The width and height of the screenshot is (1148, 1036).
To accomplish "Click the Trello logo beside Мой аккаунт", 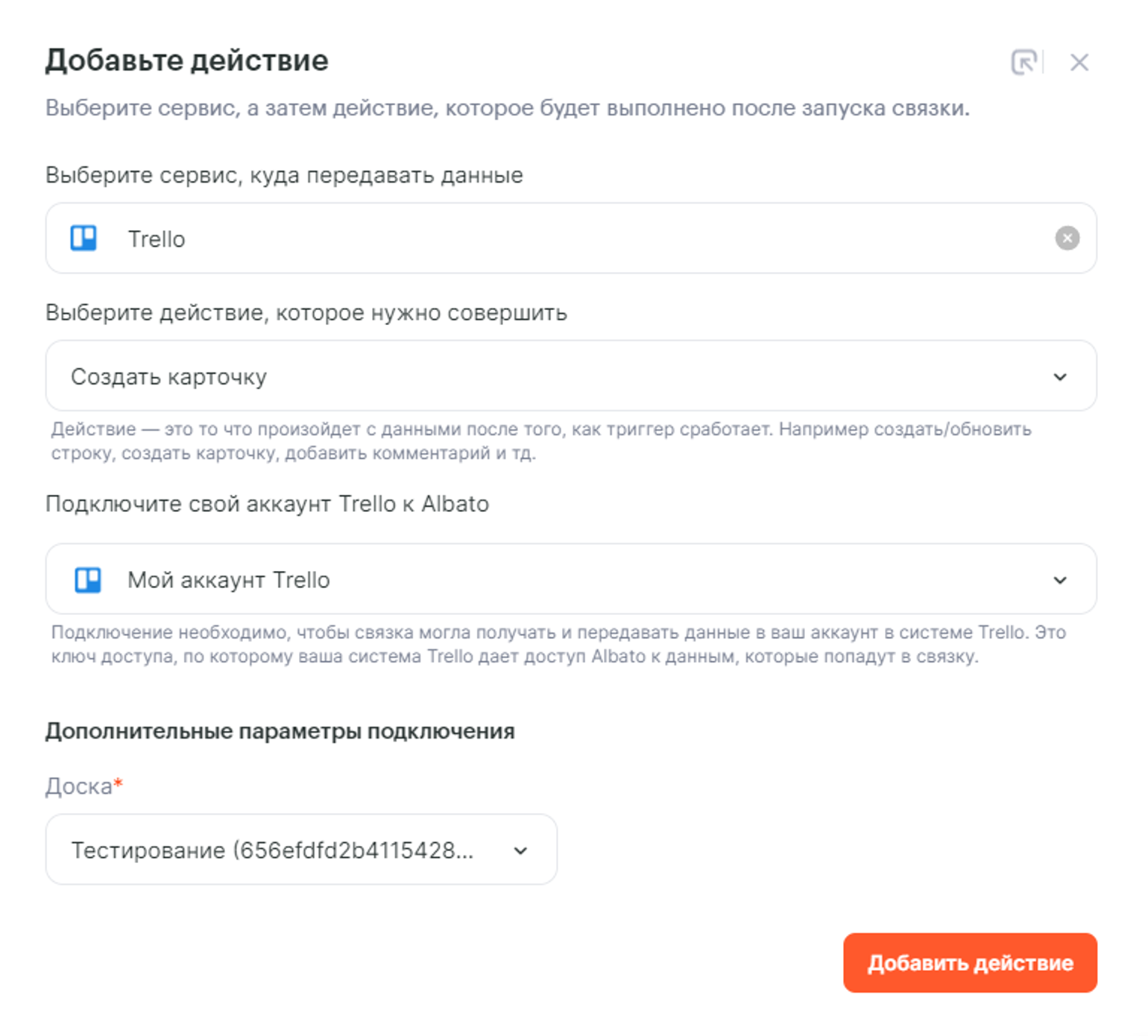I will [88, 580].
